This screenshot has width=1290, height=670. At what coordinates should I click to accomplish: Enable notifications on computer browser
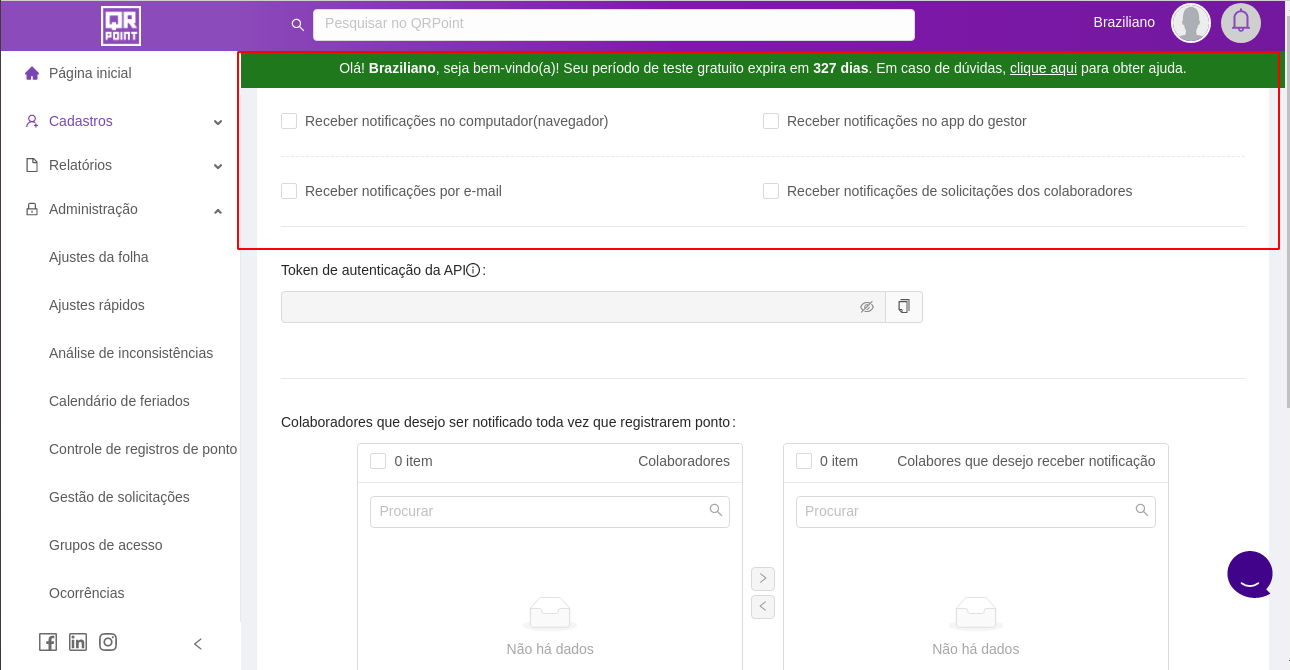pos(289,121)
